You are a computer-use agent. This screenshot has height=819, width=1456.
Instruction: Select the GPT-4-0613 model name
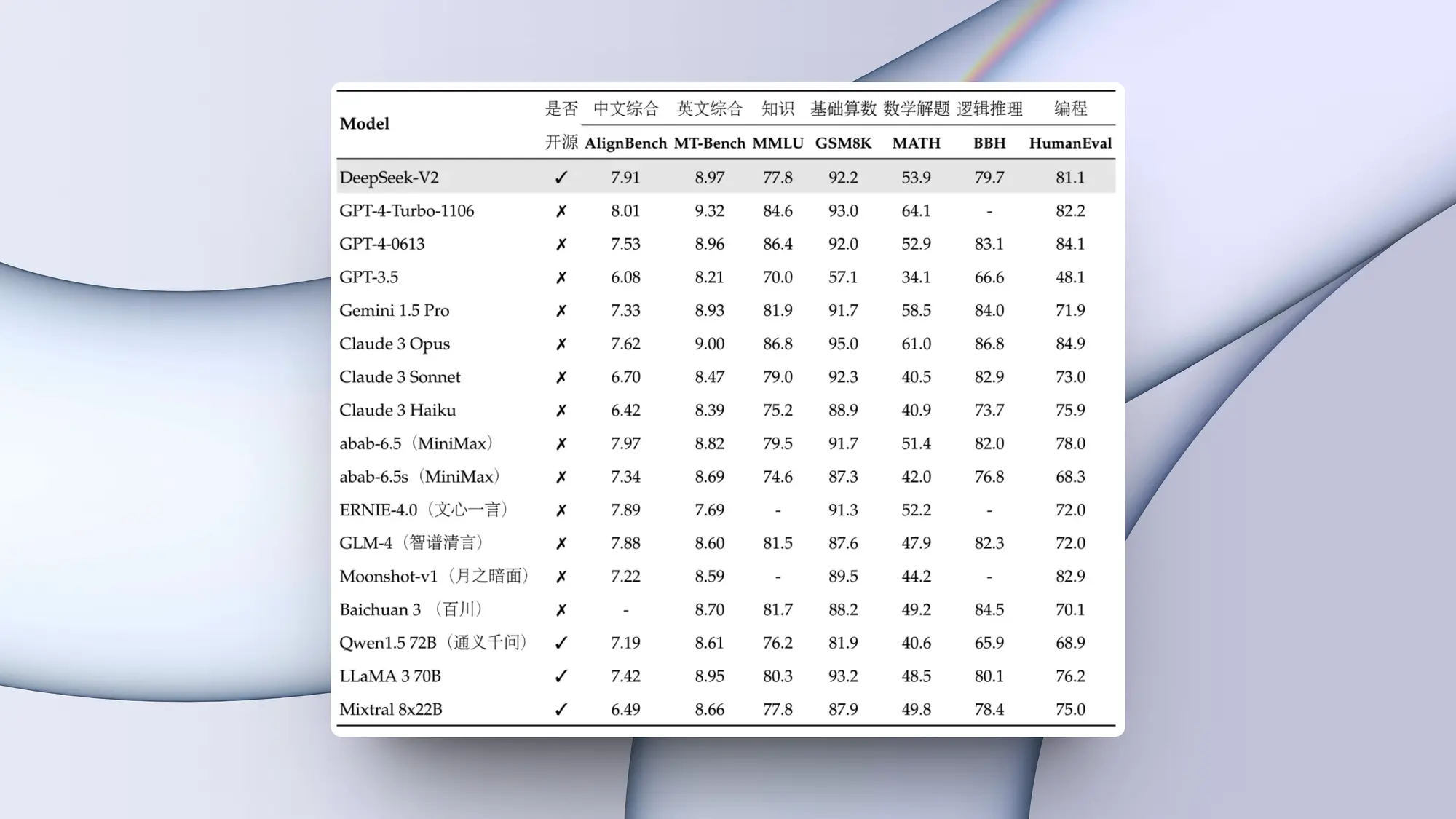(x=381, y=244)
